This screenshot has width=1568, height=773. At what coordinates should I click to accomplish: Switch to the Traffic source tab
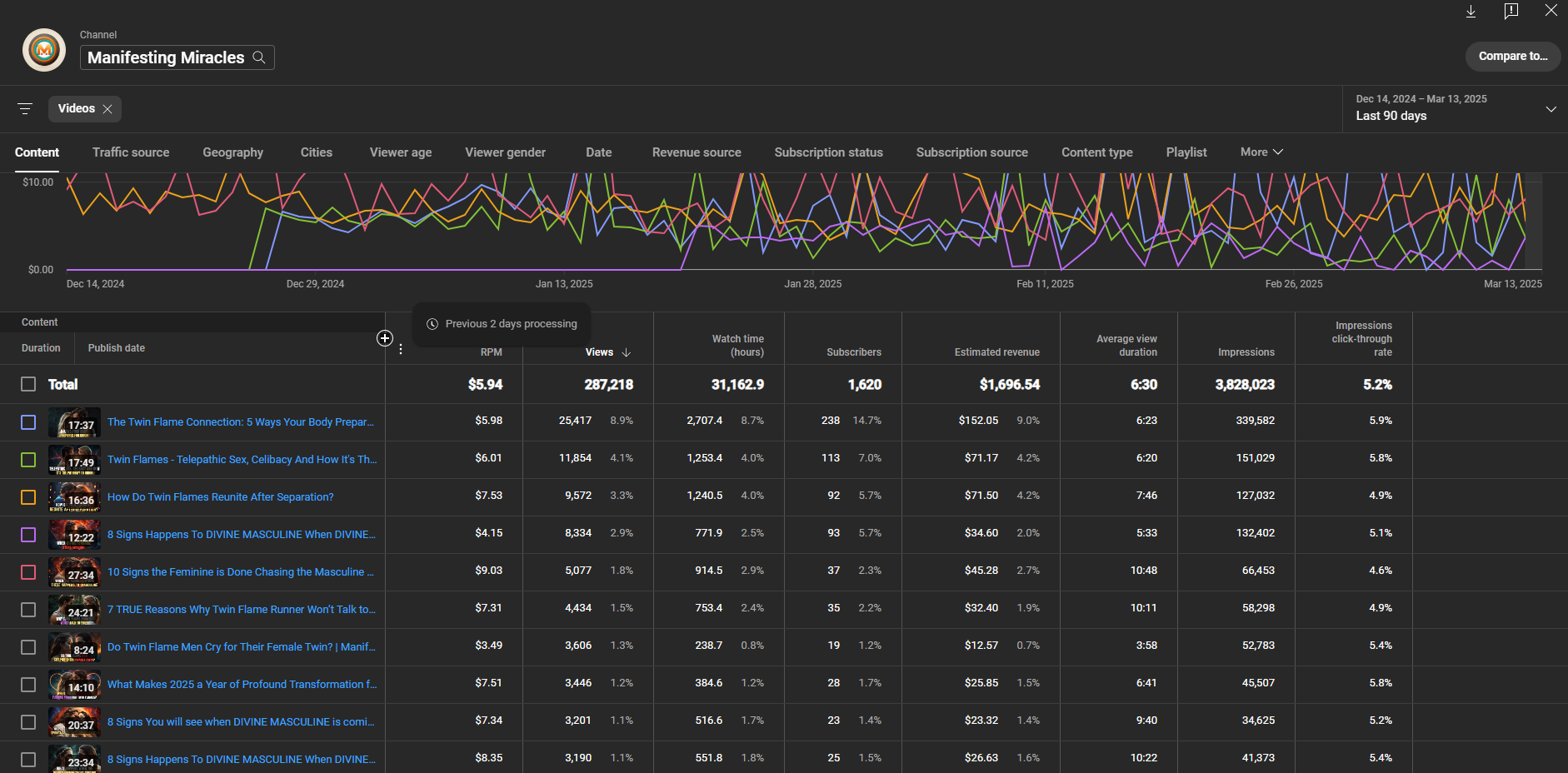131,152
